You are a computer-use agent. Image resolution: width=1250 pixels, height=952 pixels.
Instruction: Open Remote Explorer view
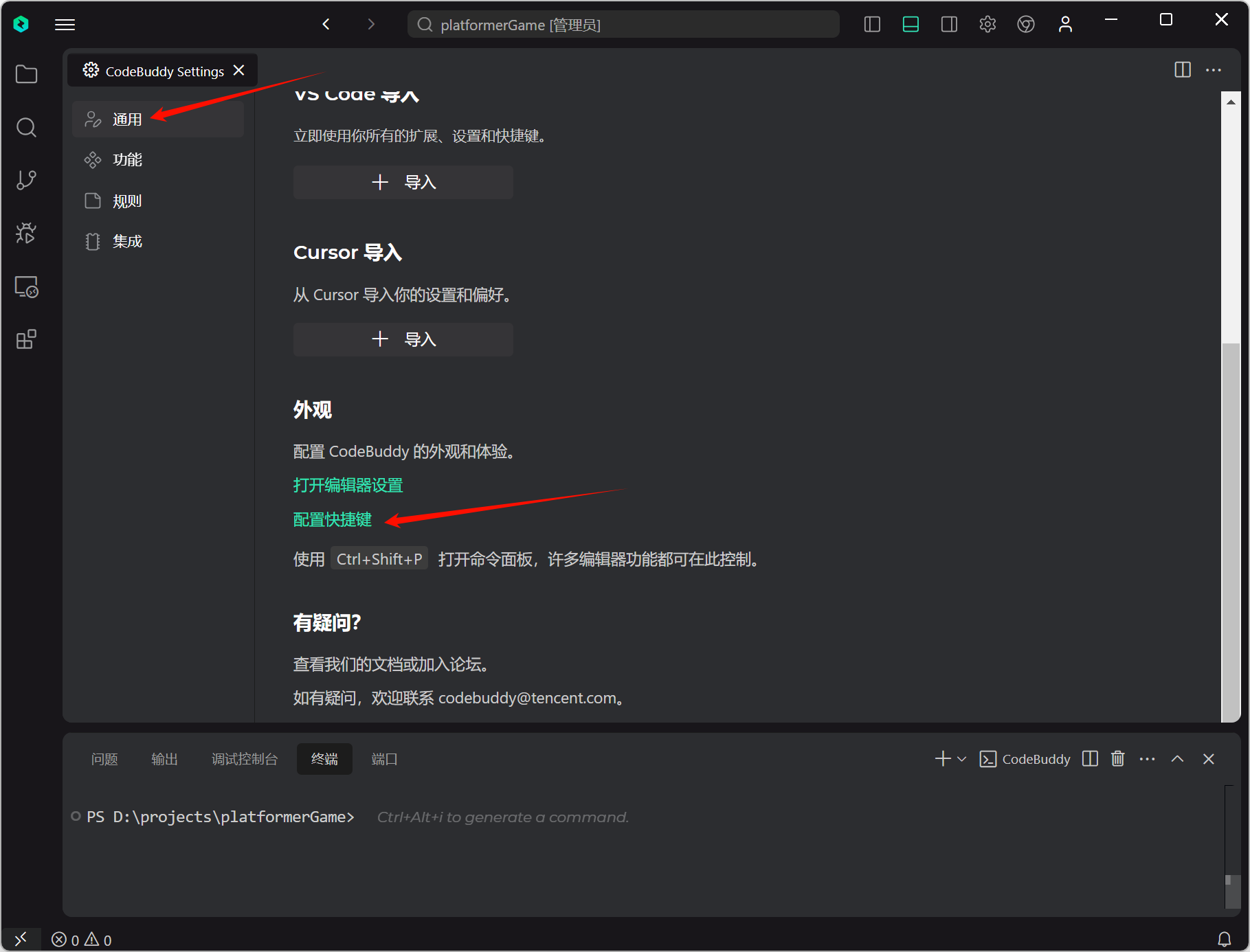[x=26, y=286]
